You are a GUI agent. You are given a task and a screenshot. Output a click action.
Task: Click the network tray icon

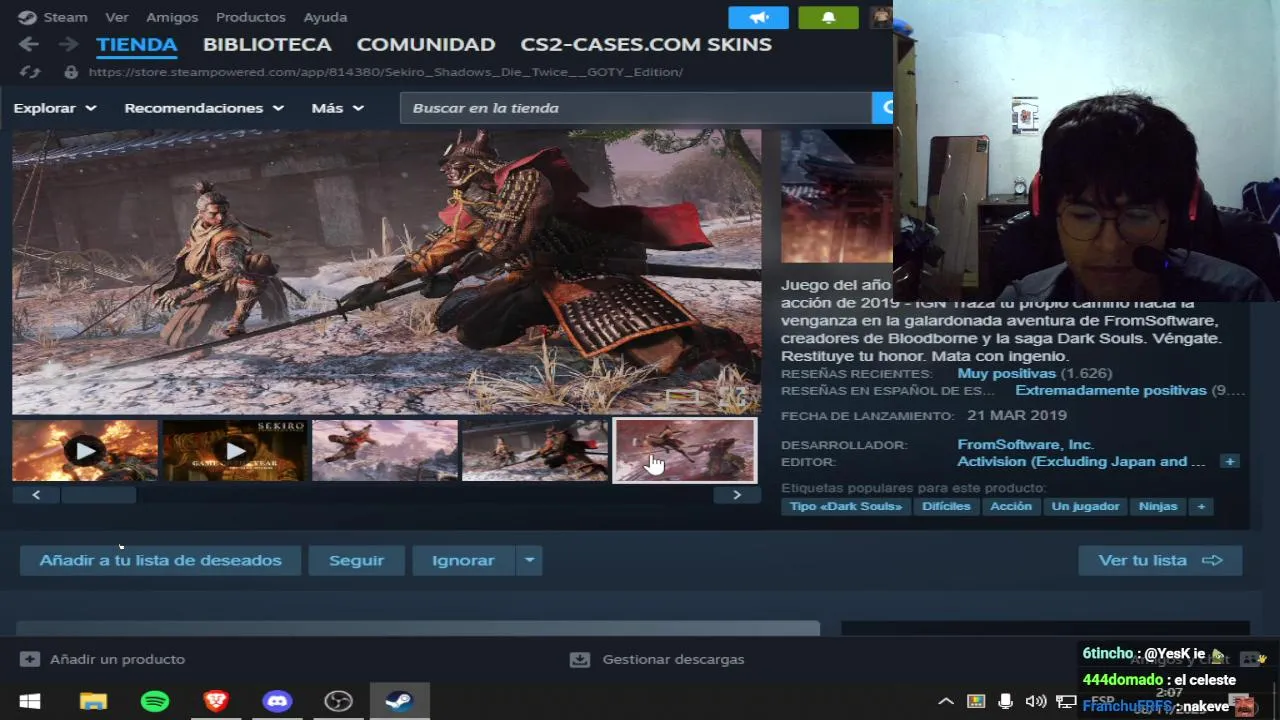pyautogui.click(x=1066, y=701)
